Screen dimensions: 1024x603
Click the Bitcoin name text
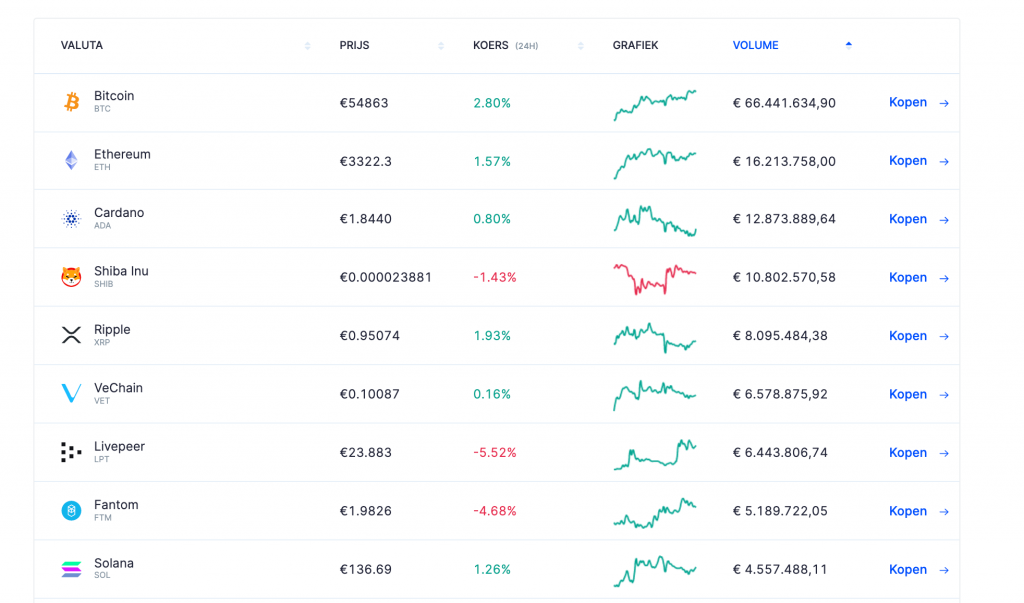114,95
